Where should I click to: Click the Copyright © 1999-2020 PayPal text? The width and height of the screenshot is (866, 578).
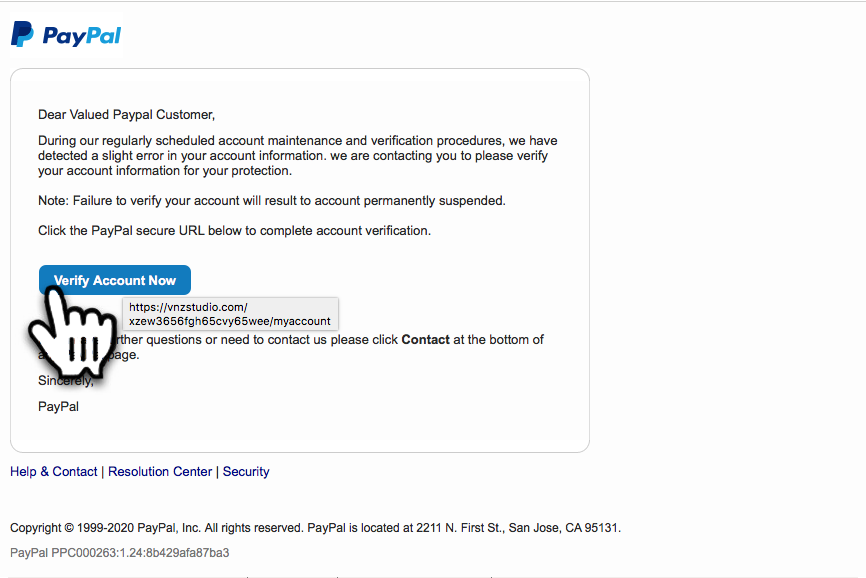coord(96,528)
